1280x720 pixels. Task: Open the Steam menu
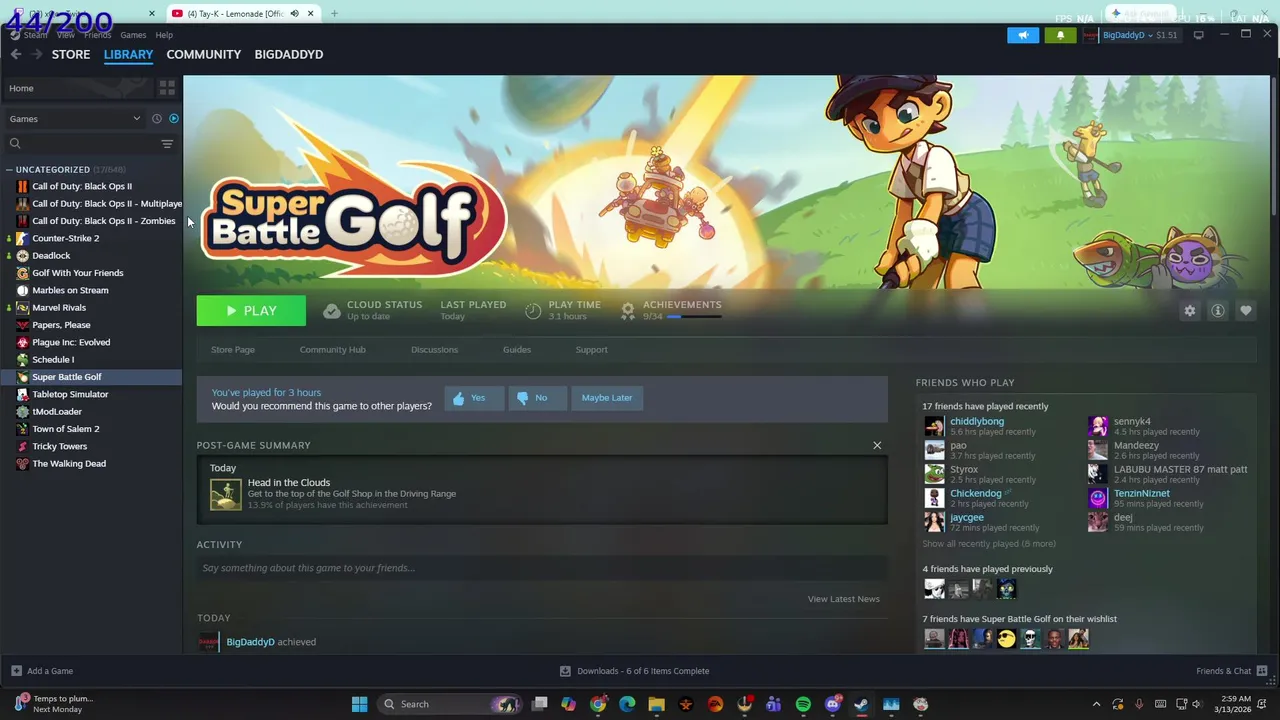click(36, 35)
